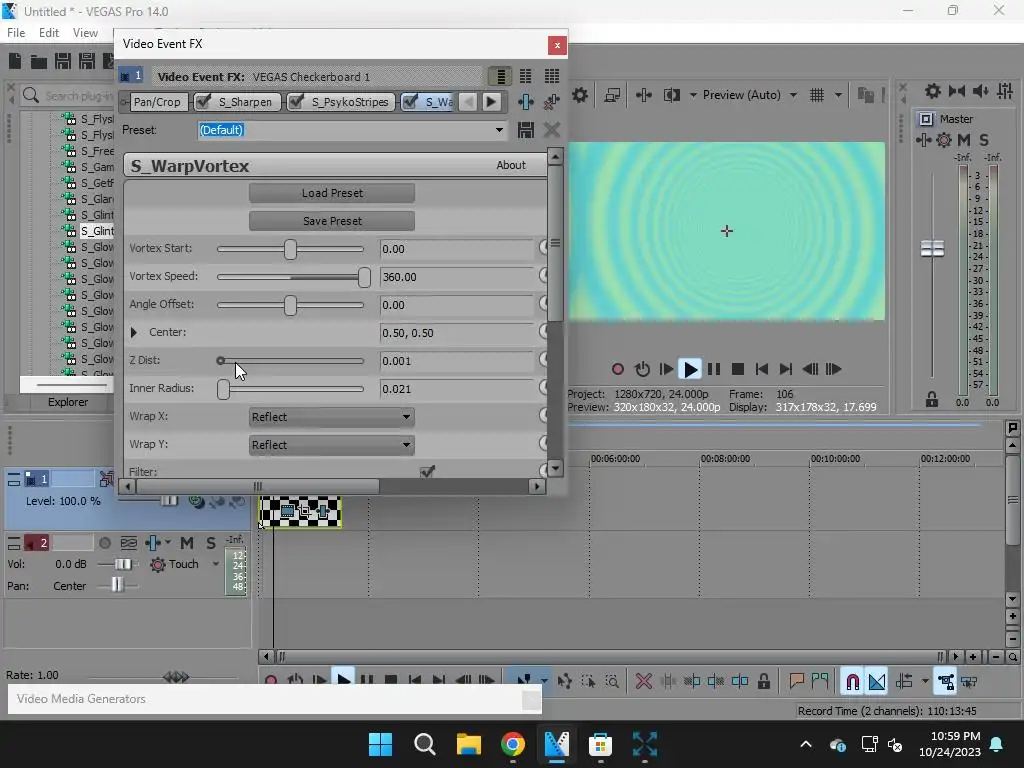This screenshot has width=1024, height=768.
Task: Click Vortex Speed animate keyframe icon
Action: tap(543, 276)
